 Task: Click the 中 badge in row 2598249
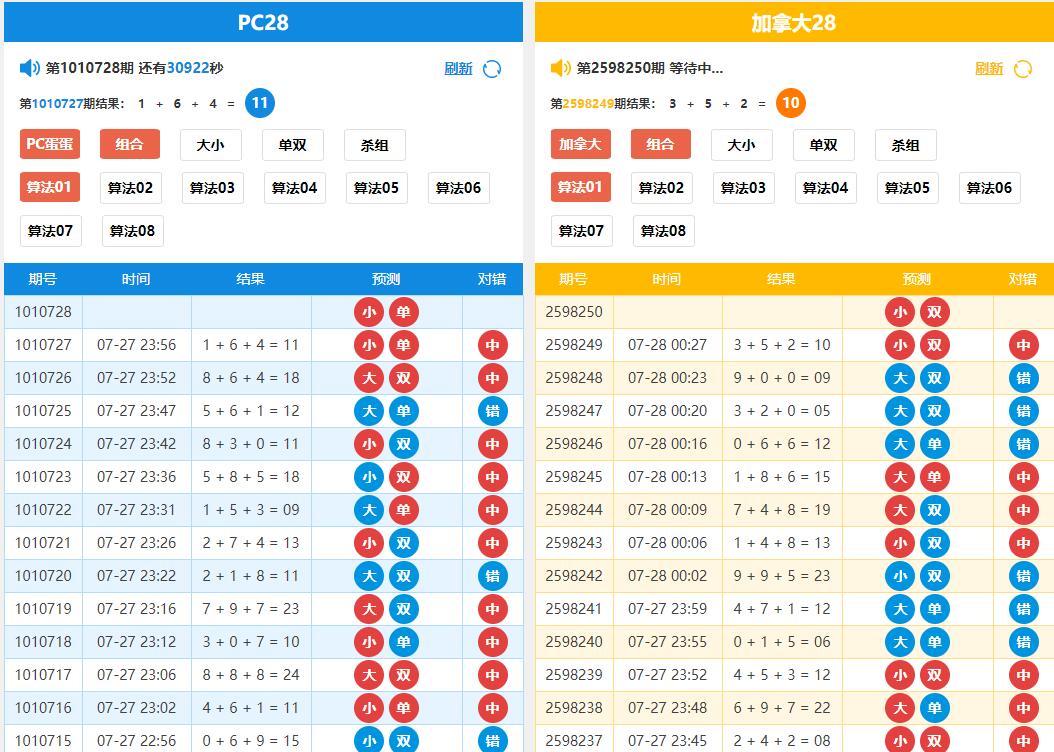click(1024, 345)
